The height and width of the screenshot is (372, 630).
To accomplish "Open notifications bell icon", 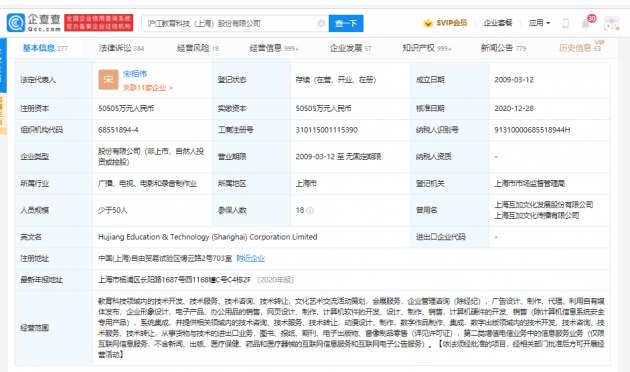I will (x=586, y=24).
